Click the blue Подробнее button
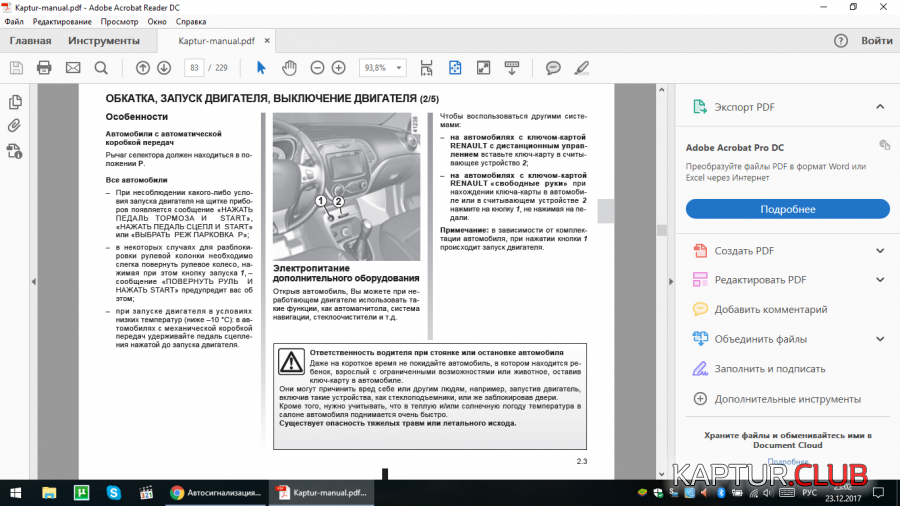 (x=788, y=209)
